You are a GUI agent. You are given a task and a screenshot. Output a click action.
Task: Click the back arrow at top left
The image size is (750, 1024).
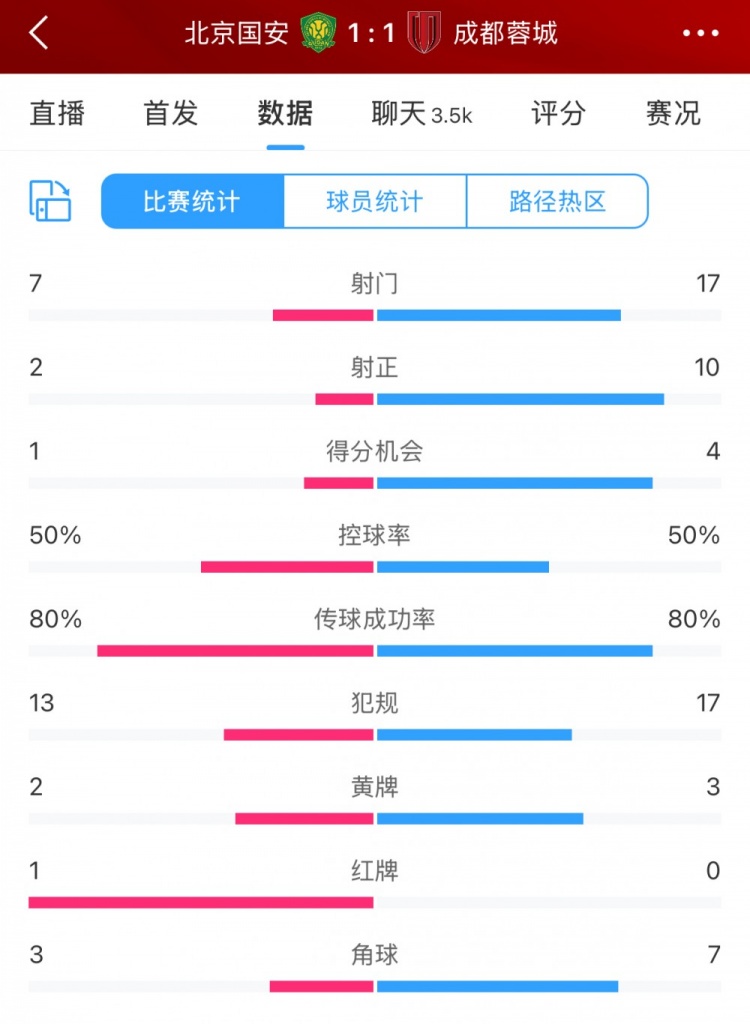[37, 31]
